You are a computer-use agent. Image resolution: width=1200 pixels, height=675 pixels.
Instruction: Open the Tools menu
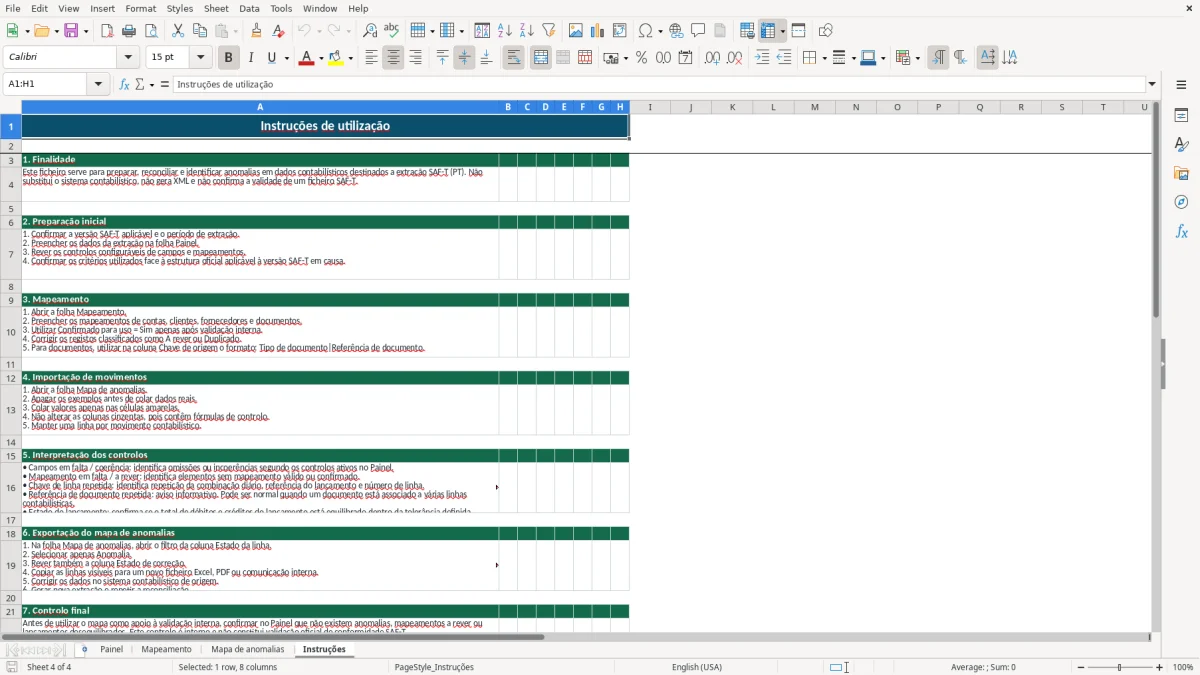click(281, 8)
